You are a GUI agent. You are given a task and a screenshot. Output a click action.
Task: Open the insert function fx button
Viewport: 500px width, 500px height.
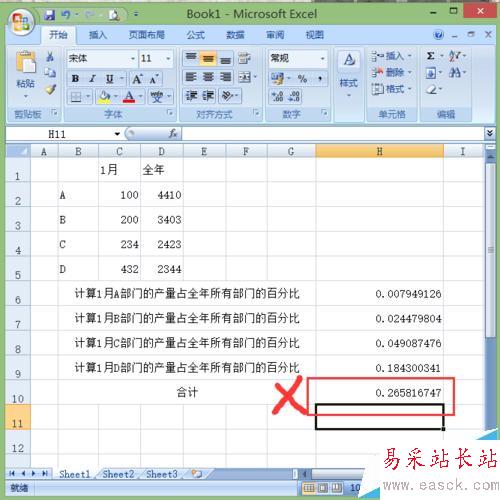click(x=172, y=134)
